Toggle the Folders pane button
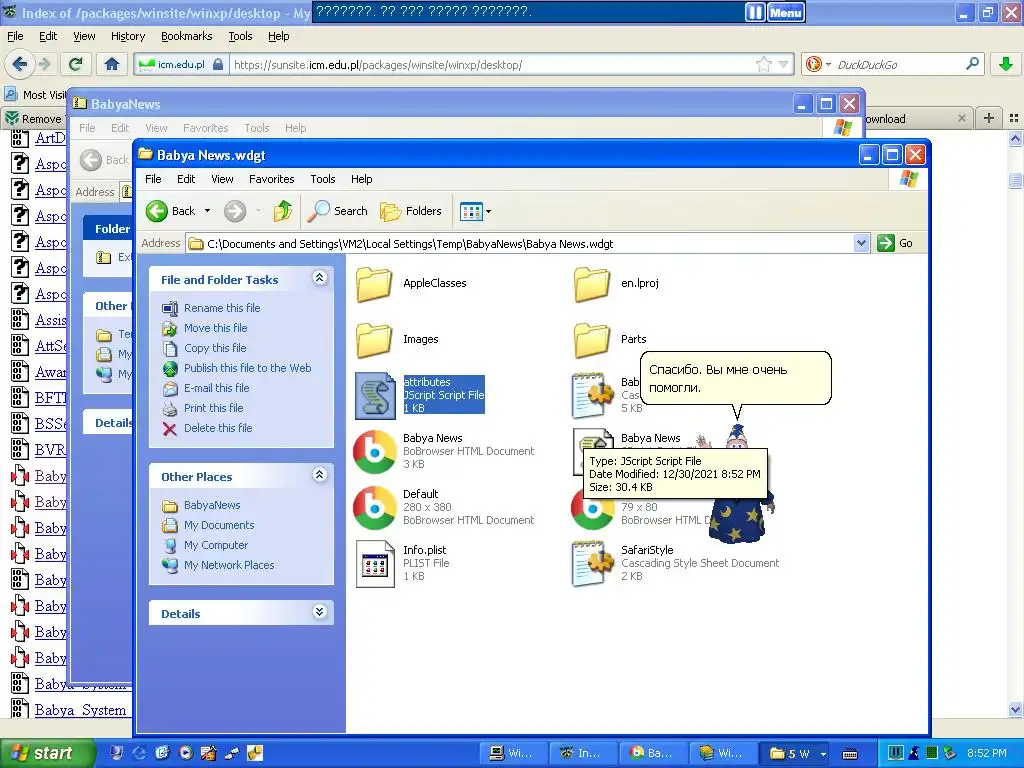 click(x=411, y=211)
